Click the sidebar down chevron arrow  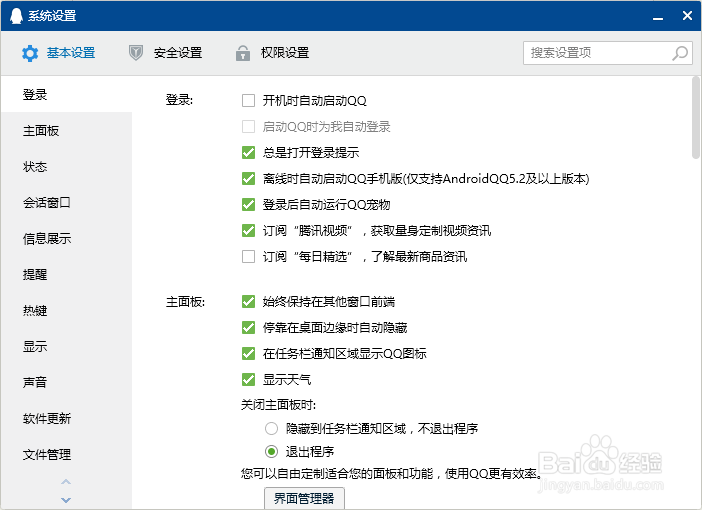coord(66,500)
